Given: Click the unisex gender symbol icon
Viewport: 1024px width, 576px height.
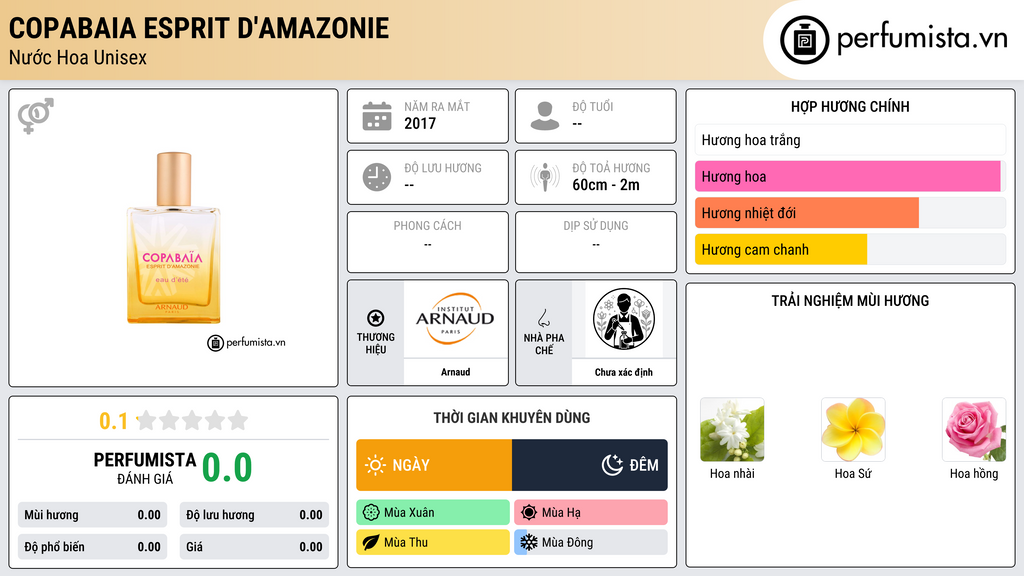Looking at the screenshot, I should pyautogui.click(x=35, y=116).
